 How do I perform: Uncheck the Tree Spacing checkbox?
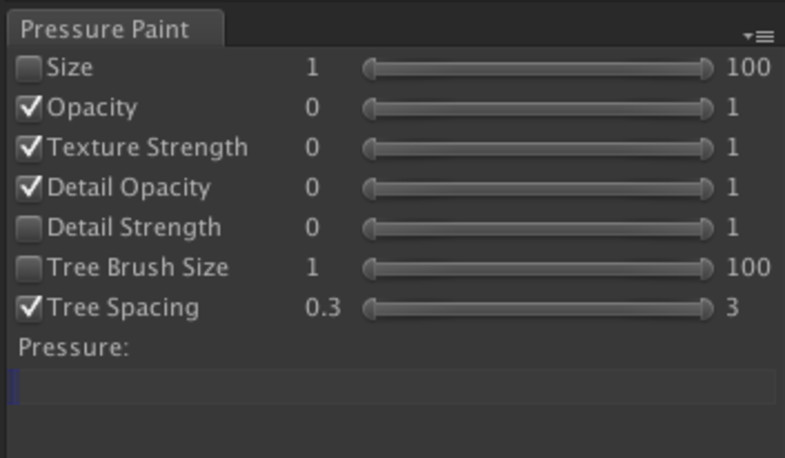click(29, 308)
